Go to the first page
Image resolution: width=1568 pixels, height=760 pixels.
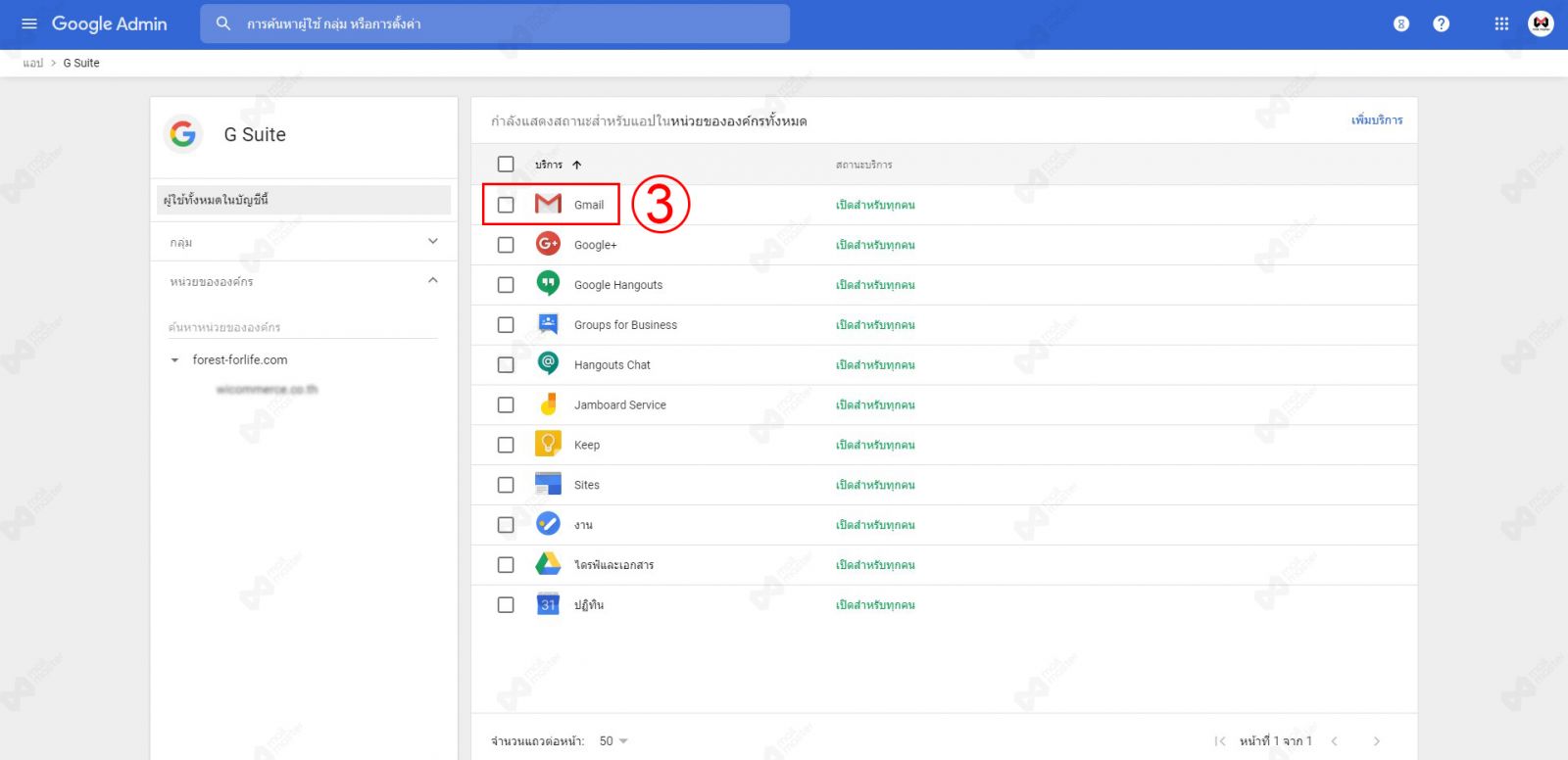pos(1220,741)
